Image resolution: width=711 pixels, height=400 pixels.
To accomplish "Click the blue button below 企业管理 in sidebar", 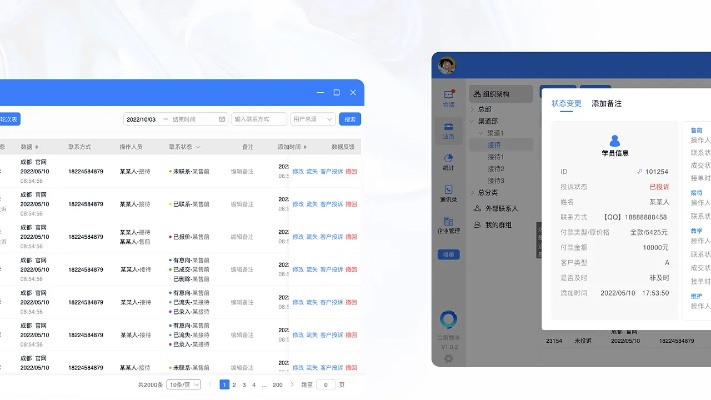I will click(x=448, y=254).
